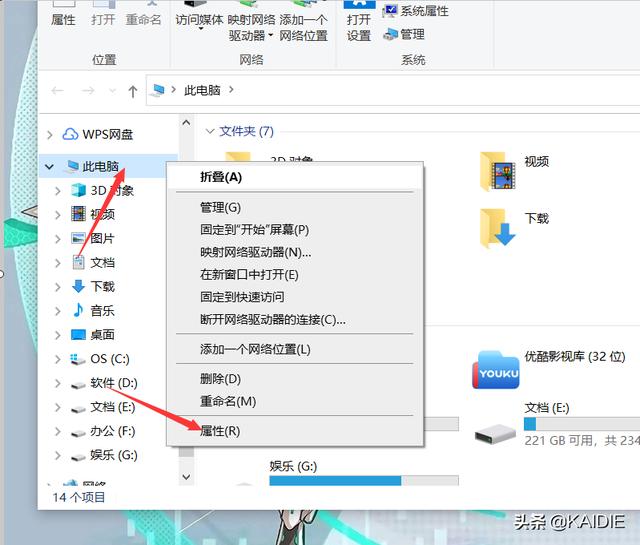This screenshot has width=640, height=545.
Task: Click the 此电脑 icon in address bar
Action: pos(158,90)
